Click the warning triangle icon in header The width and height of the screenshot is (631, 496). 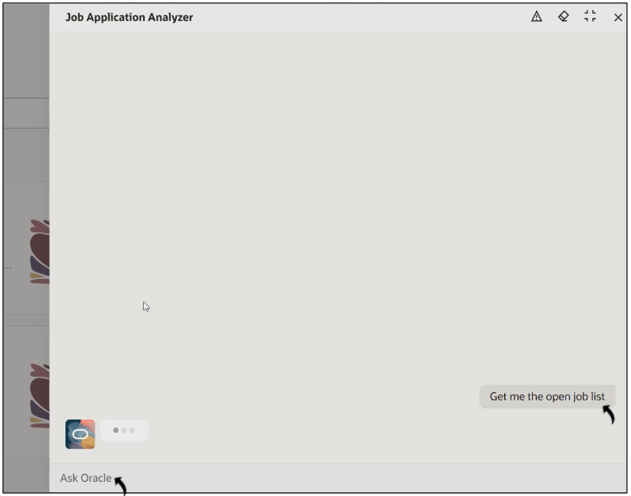(x=537, y=17)
